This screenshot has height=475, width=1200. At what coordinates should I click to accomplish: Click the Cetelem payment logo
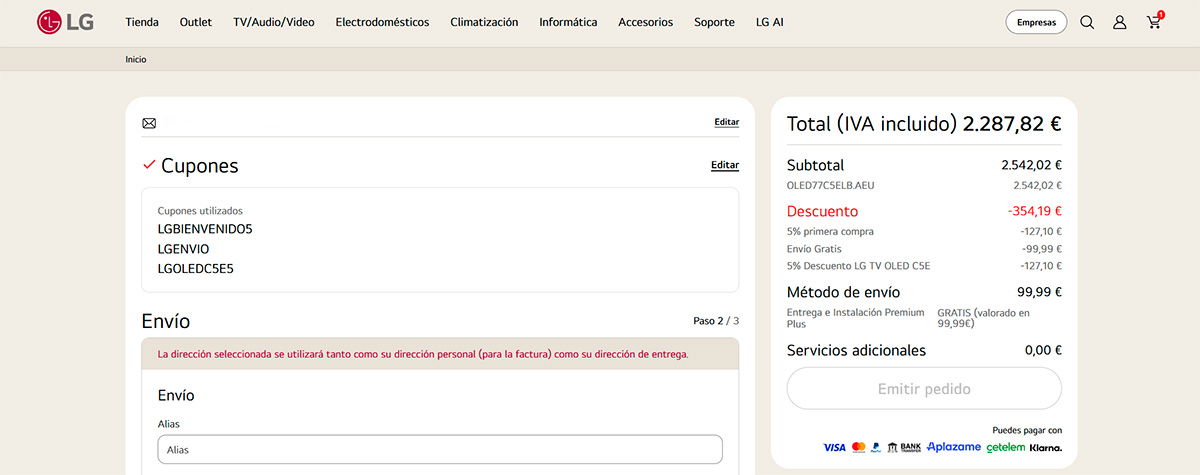1005,447
